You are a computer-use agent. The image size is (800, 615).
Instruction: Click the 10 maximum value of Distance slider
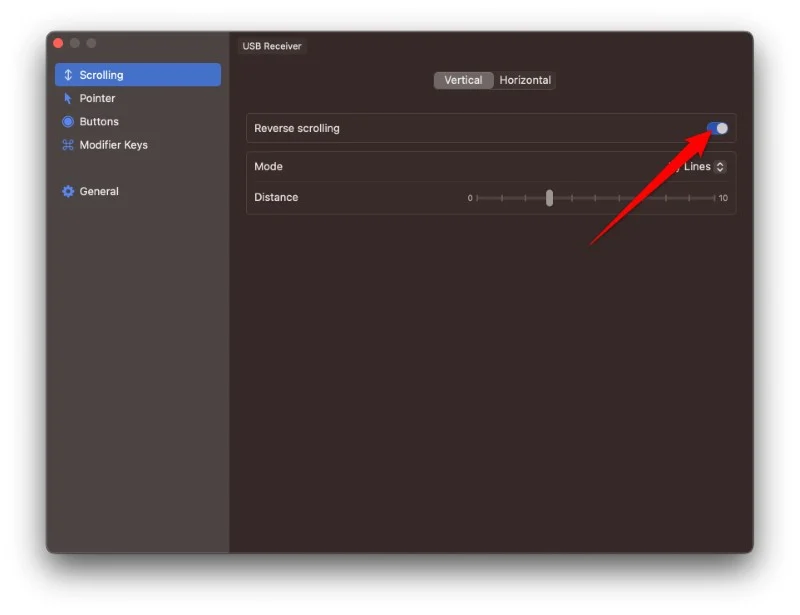[723, 198]
